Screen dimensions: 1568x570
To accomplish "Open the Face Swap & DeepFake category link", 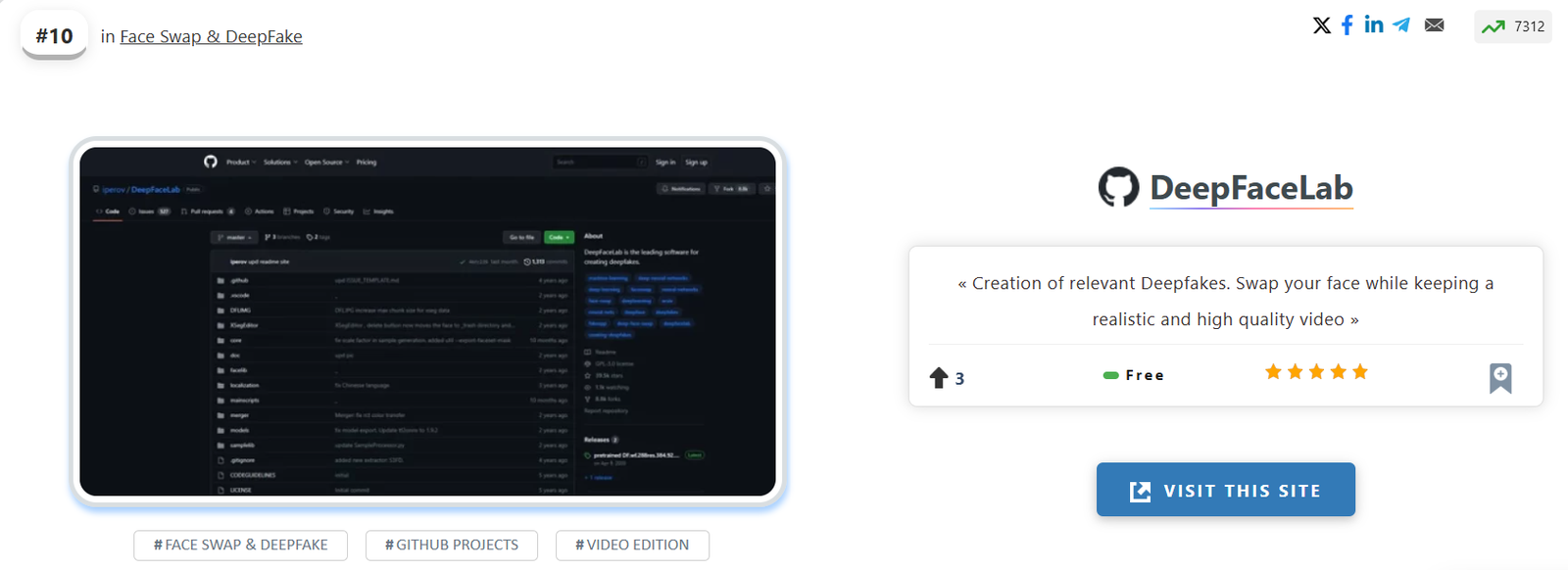I will pos(211,36).
